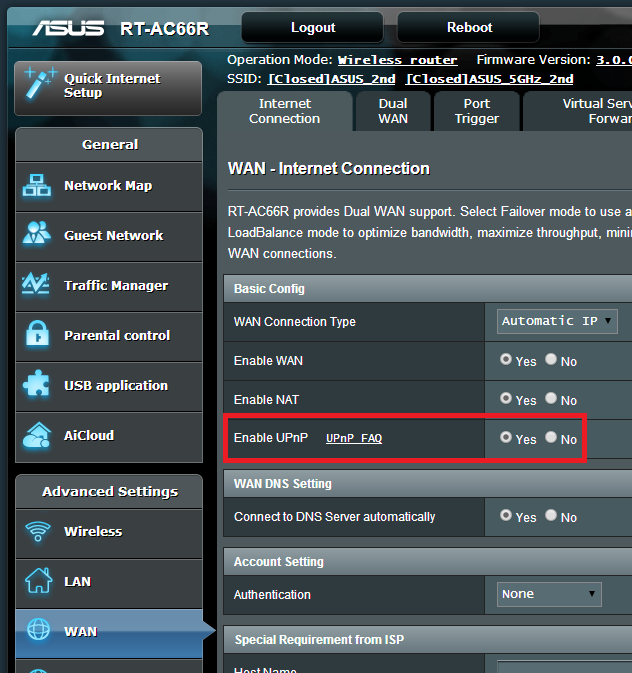Choose No for Enable WAN
The height and width of the screenshot is (673, 632).
pyautogui.click(x=551, y=360)
